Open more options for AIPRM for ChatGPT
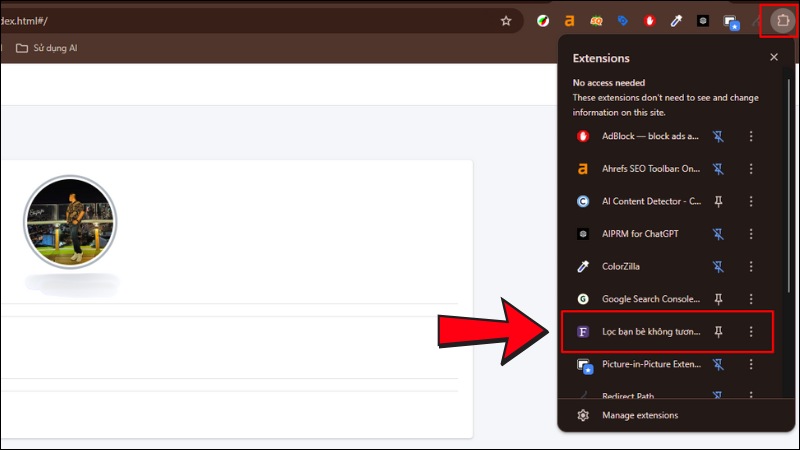800x450 pixels. (751, 234)
